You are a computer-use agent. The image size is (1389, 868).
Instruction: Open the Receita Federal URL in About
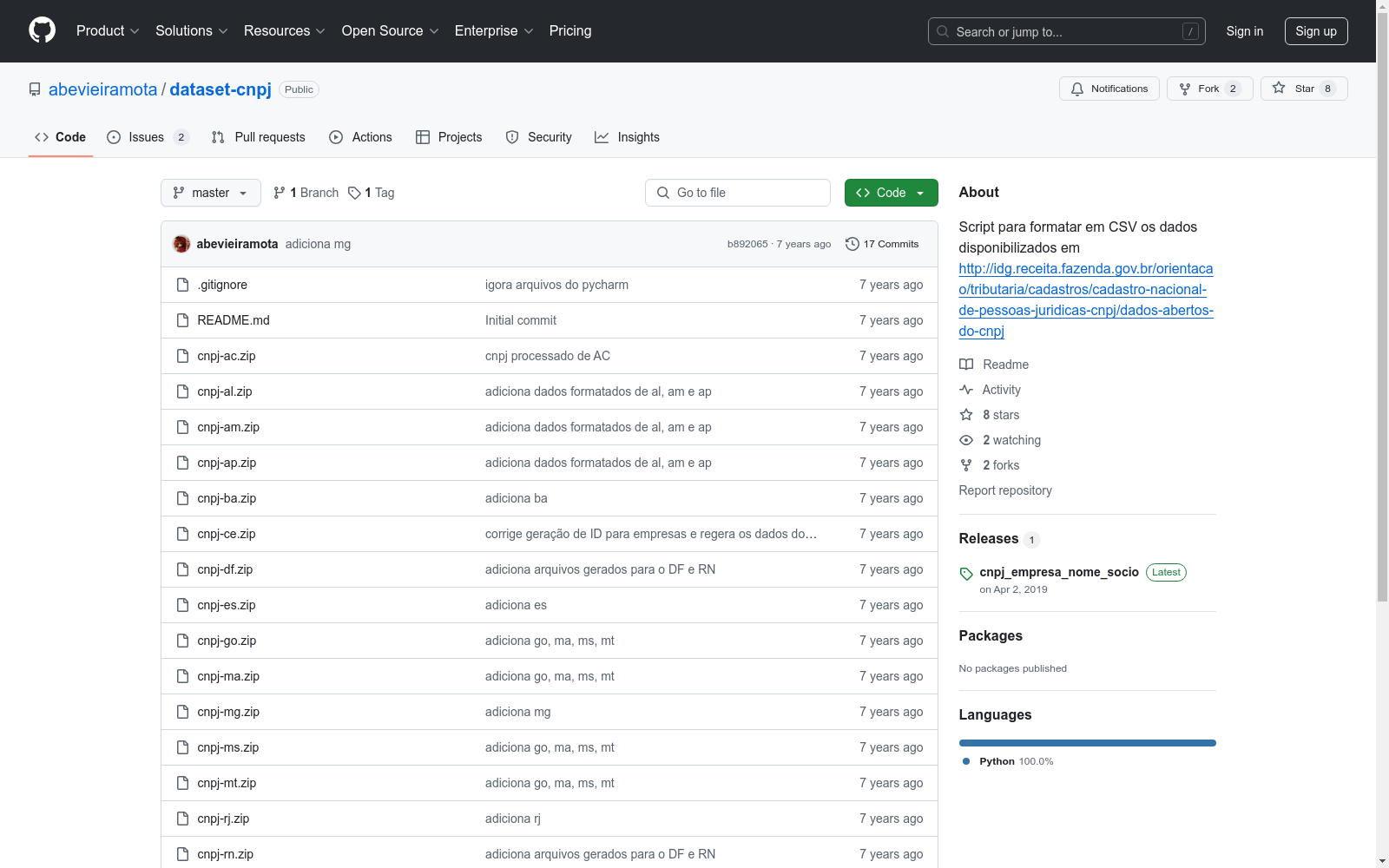(x=1086, y=299)
